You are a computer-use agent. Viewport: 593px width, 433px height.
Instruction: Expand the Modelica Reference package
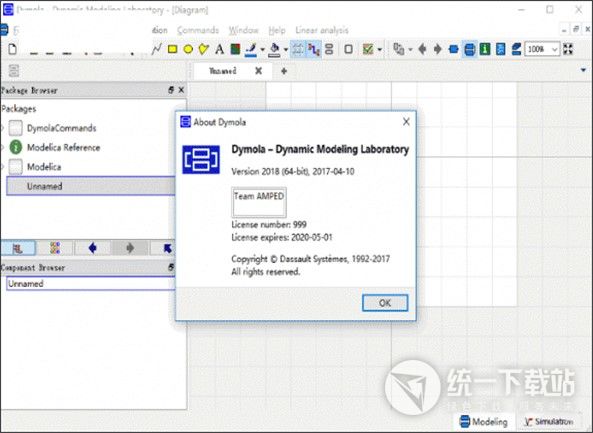click(2, 147)
